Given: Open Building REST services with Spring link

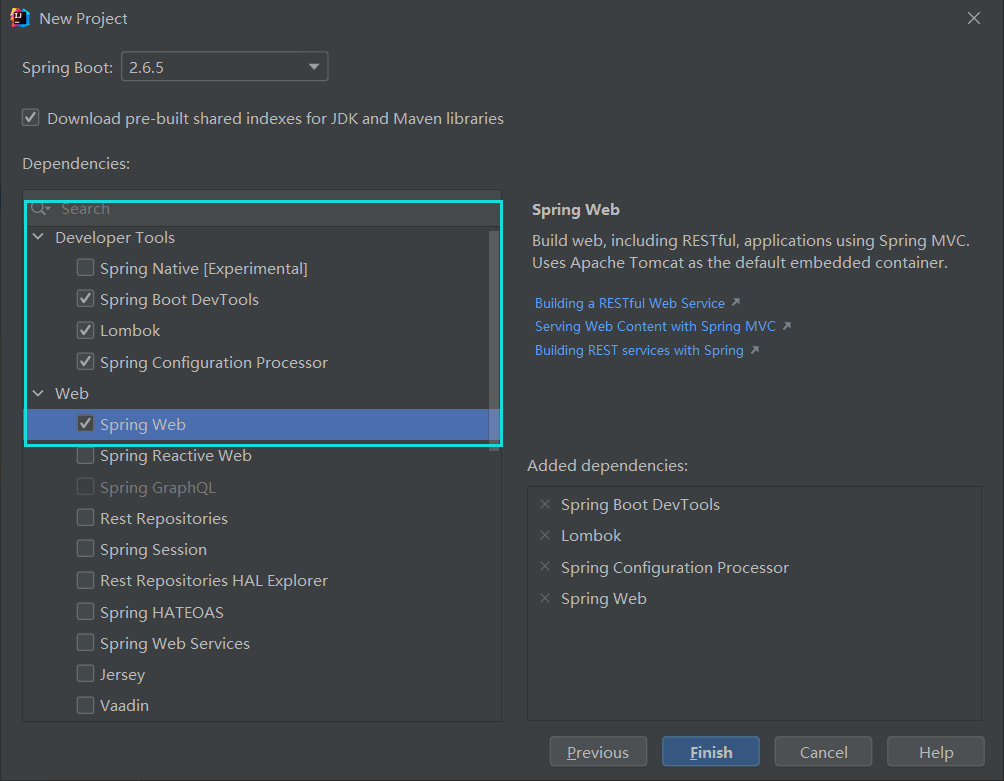Looking at the screenshot, I should pos(639,350).
